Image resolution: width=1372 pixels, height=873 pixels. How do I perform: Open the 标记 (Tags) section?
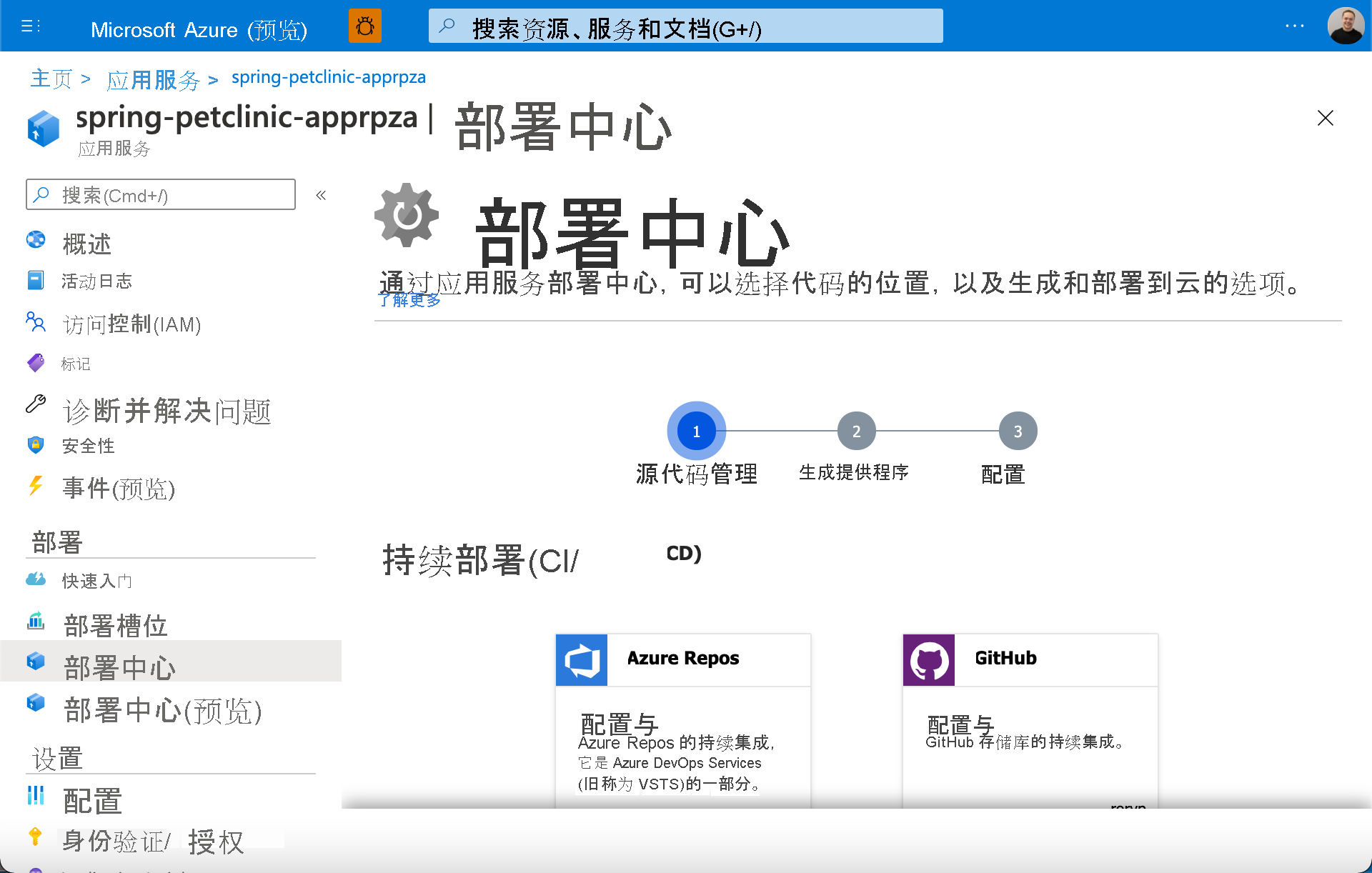(76, 363)
